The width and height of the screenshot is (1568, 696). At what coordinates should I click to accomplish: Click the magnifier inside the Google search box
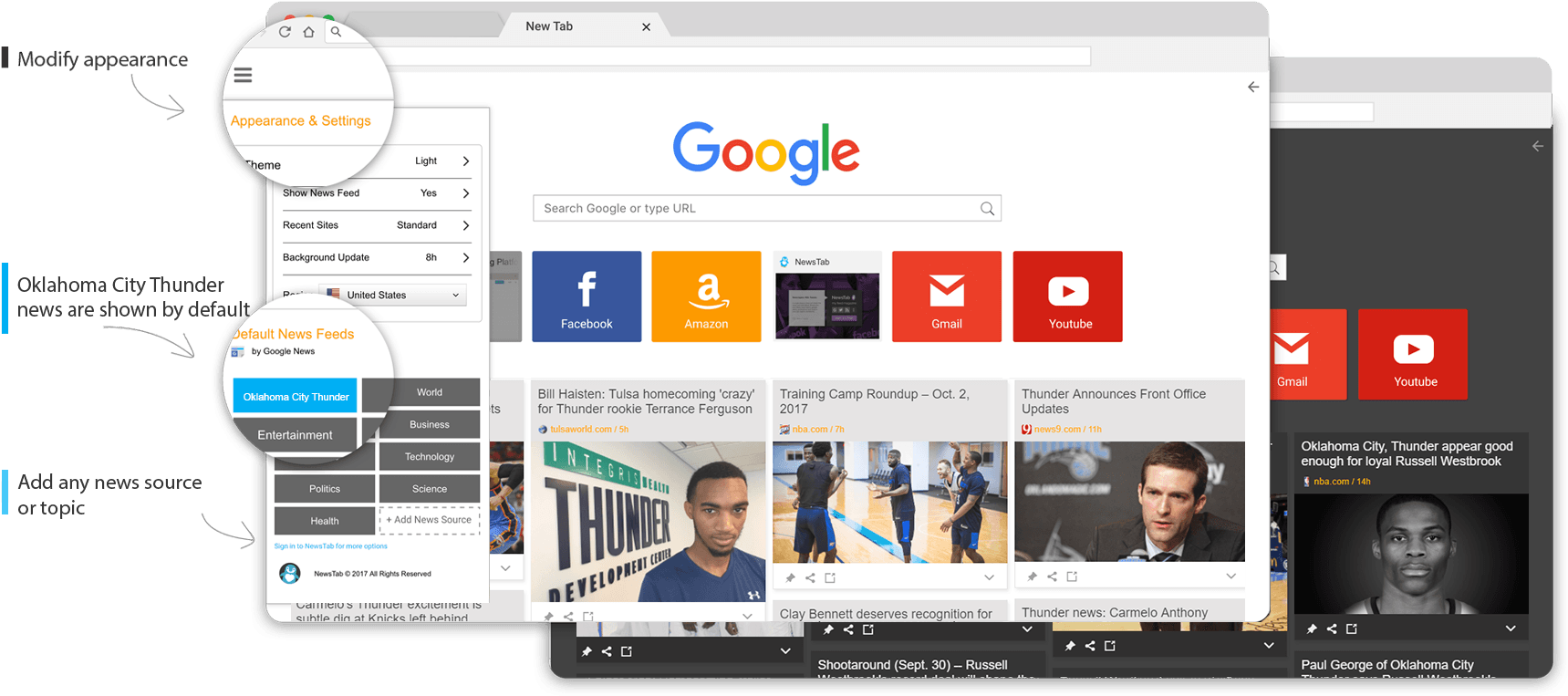pos(987,209)
